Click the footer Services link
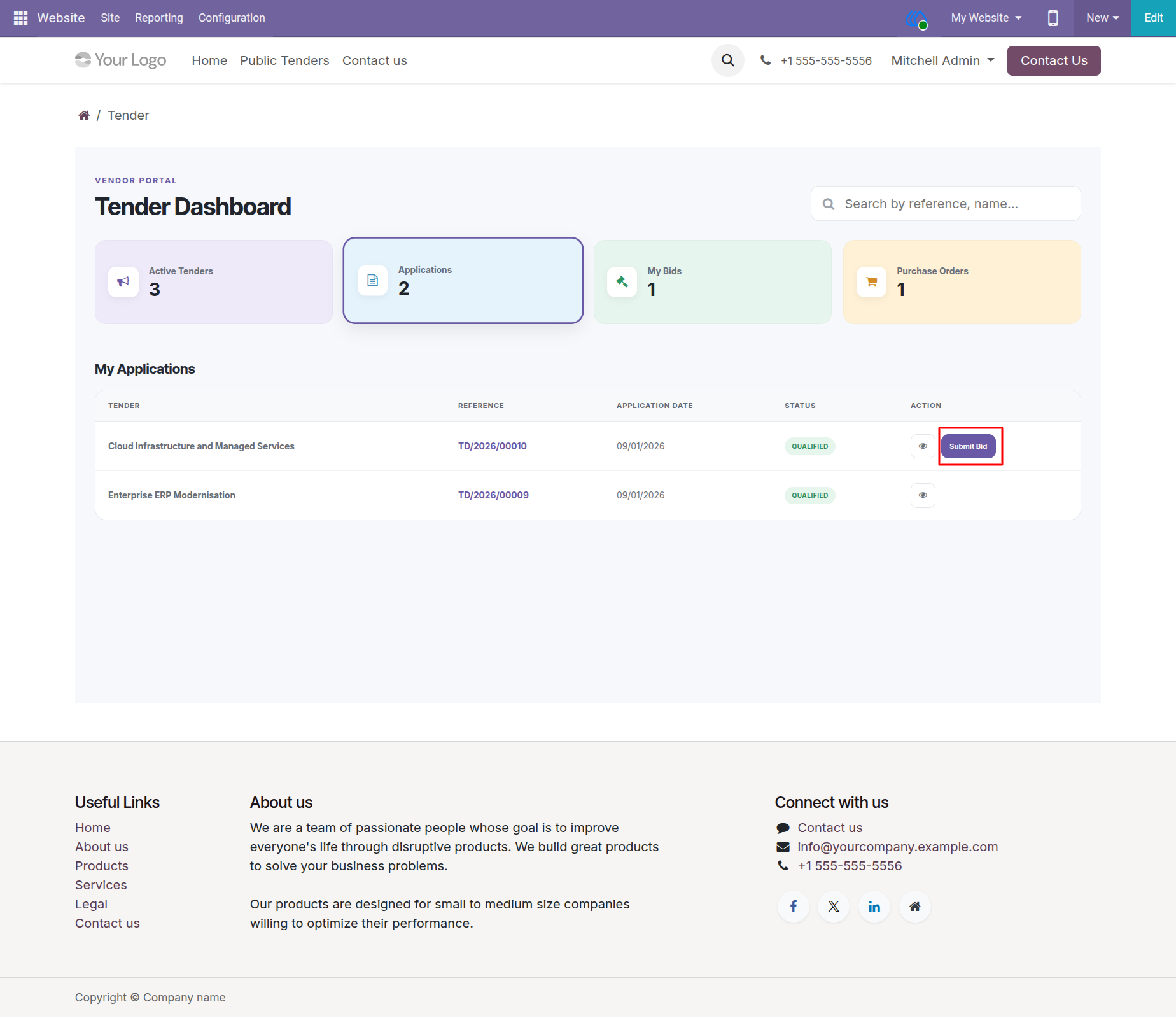The width and height of the screenshot is (1176, 1018). click(101, 885)
